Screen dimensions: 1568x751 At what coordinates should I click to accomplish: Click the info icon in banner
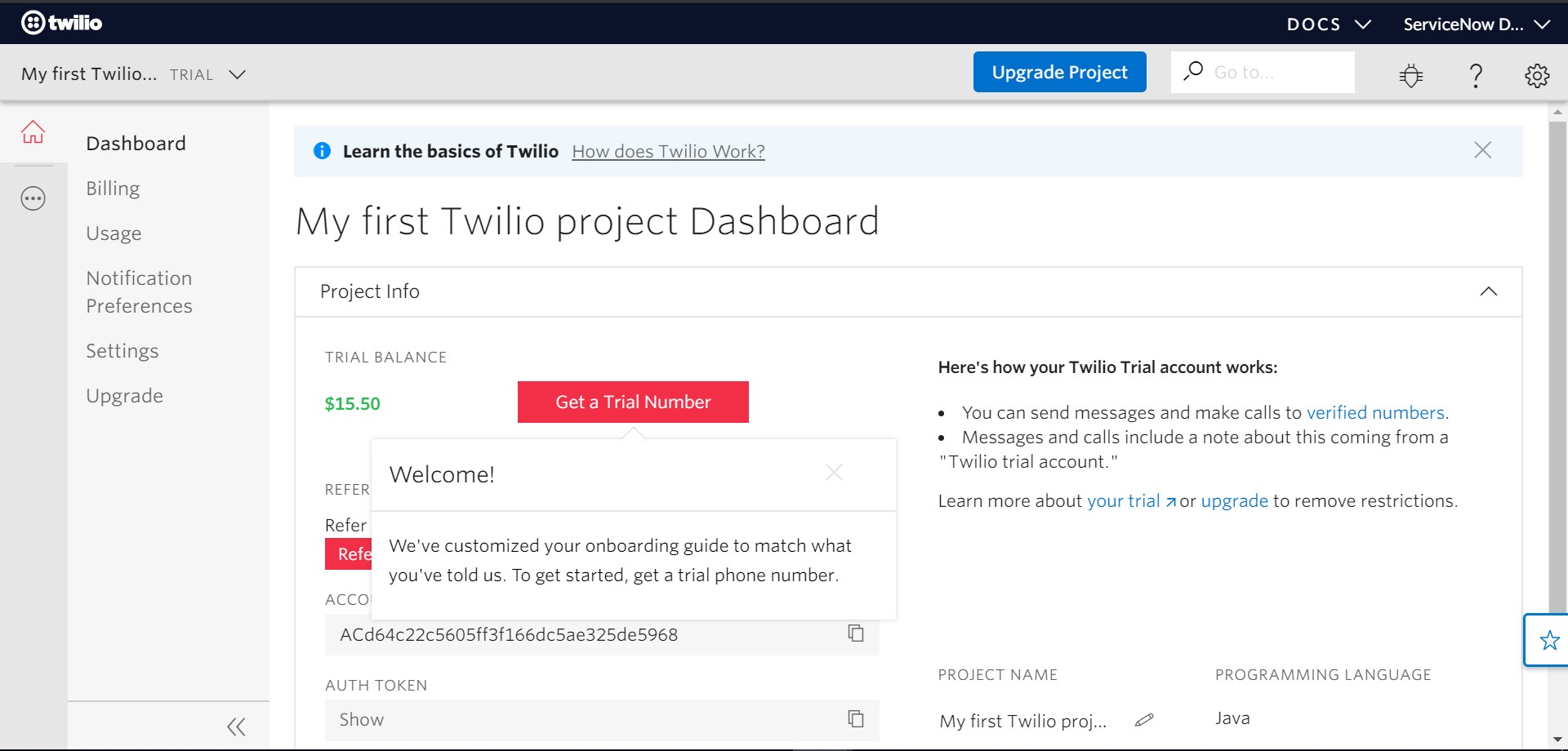pos(322,150)
